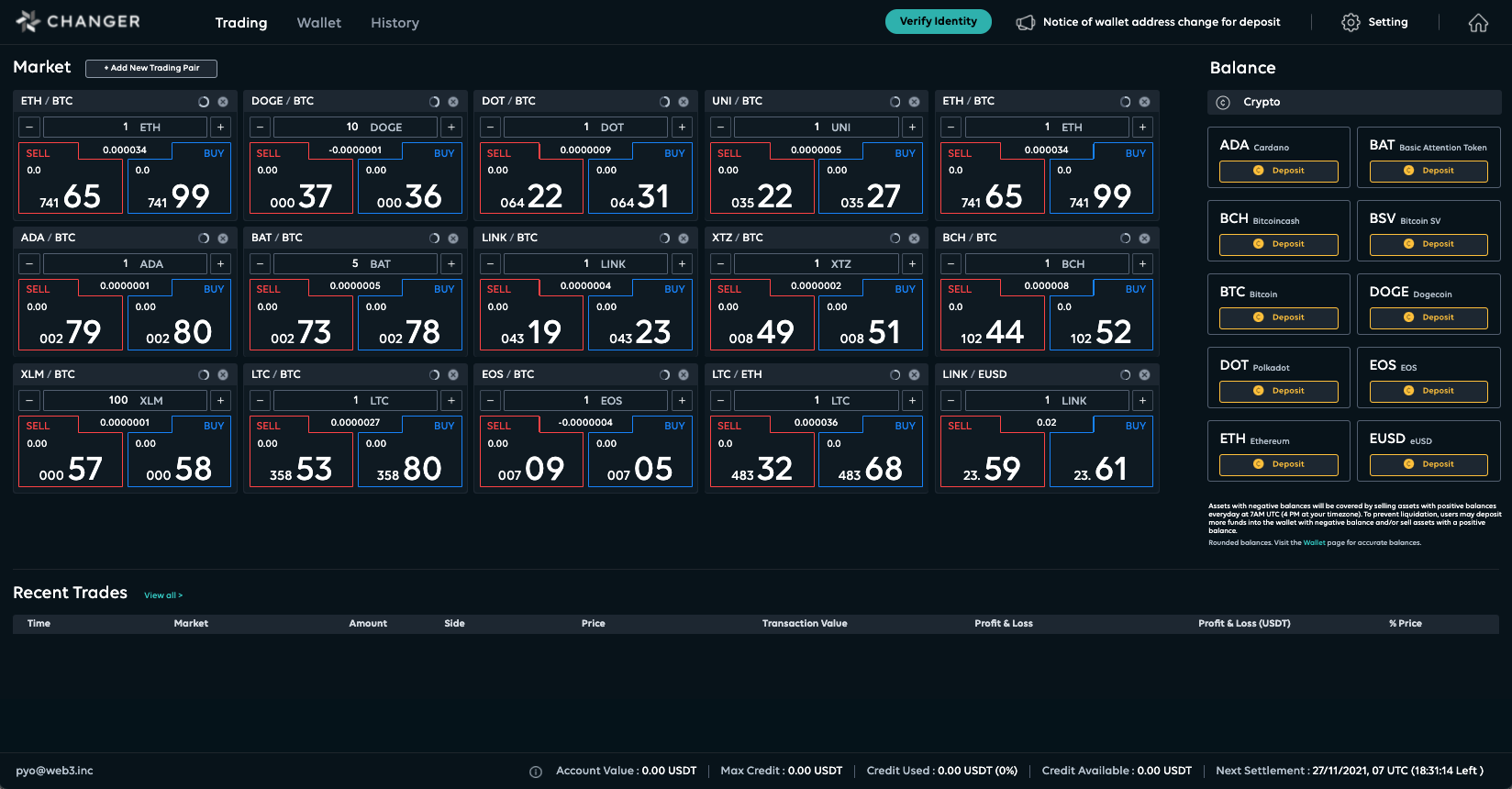Click the BUY price box on DOT / BTC
The height and width of the screenshot is (789, 1512).
(x=639, y=179)
